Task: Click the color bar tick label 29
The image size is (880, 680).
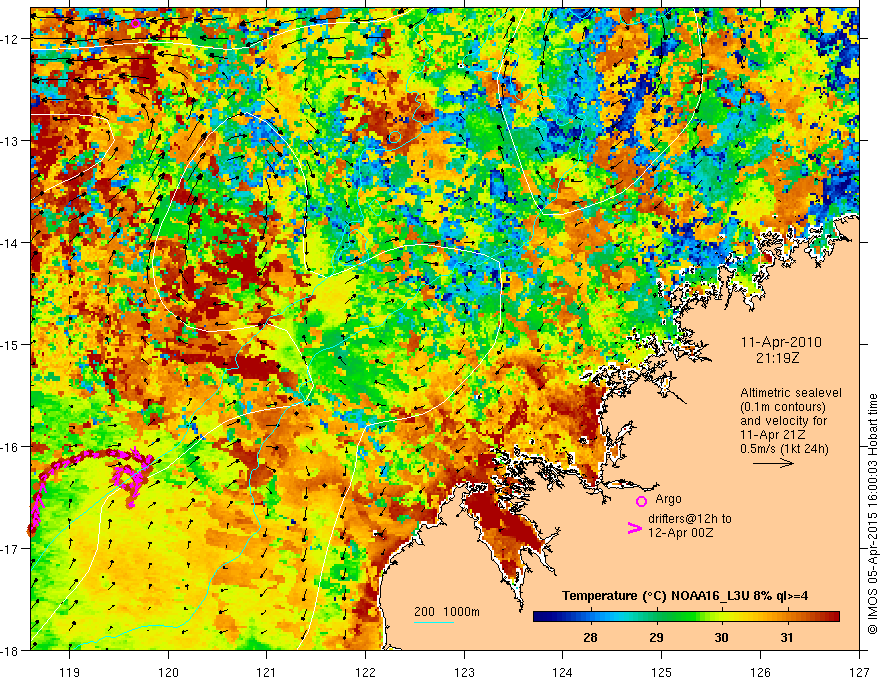Action: point(656,637)
